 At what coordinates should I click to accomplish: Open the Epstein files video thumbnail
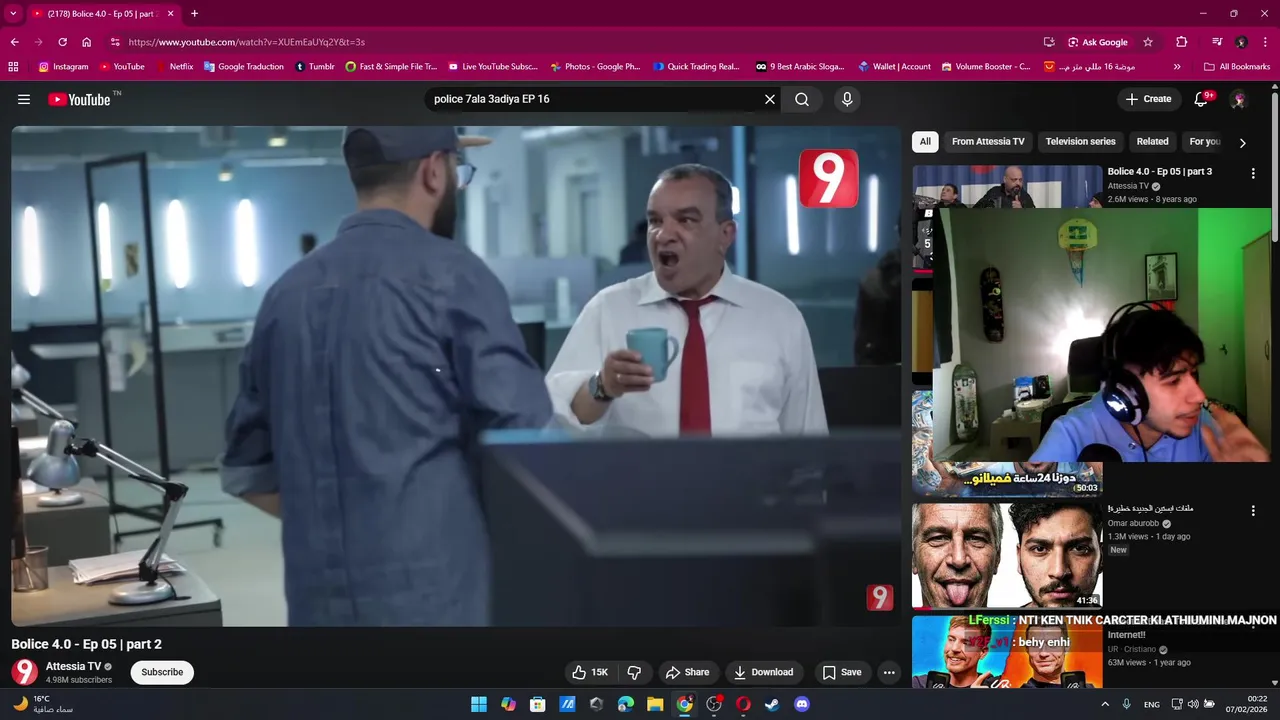click(1007, 555)
